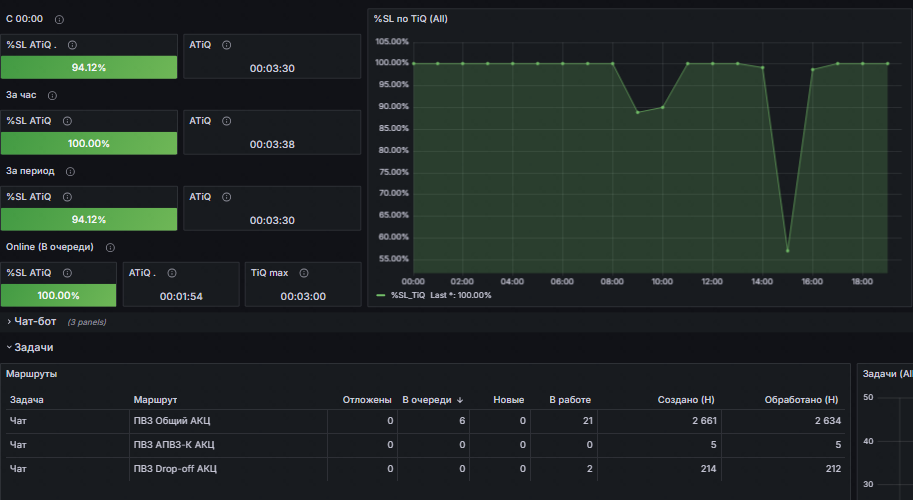
Task: Click the Обработано (Н) column header
Action: coord(801,400)
